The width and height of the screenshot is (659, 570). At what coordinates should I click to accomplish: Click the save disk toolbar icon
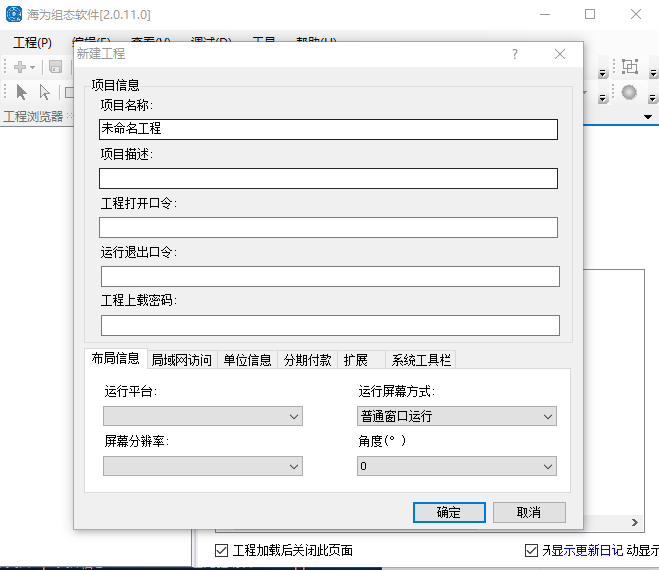55,67
